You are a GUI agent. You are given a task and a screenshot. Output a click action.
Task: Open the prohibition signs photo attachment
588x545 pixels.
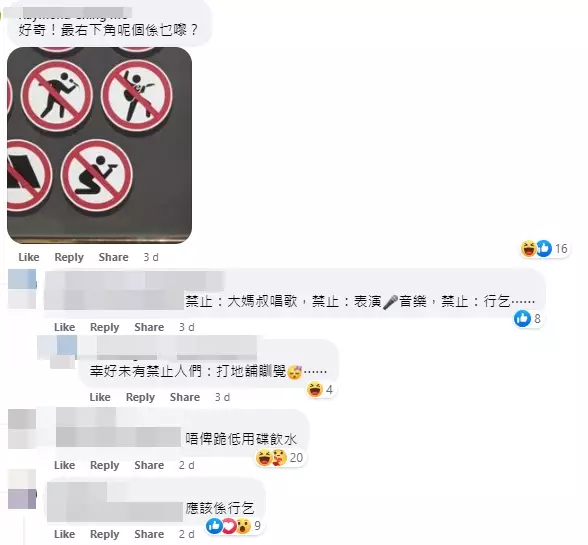[99, 145]
